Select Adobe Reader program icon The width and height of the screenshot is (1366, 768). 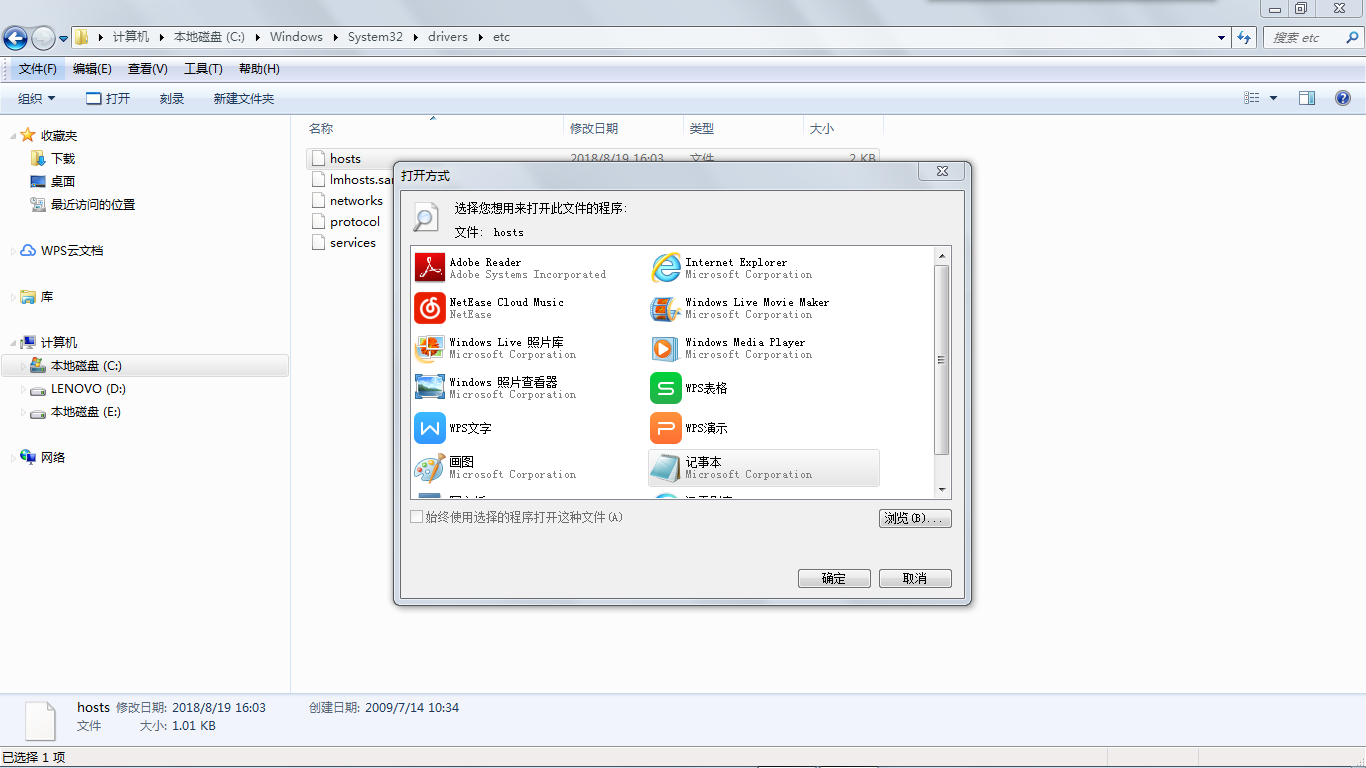pyautogui.click(x=430, y=268)
